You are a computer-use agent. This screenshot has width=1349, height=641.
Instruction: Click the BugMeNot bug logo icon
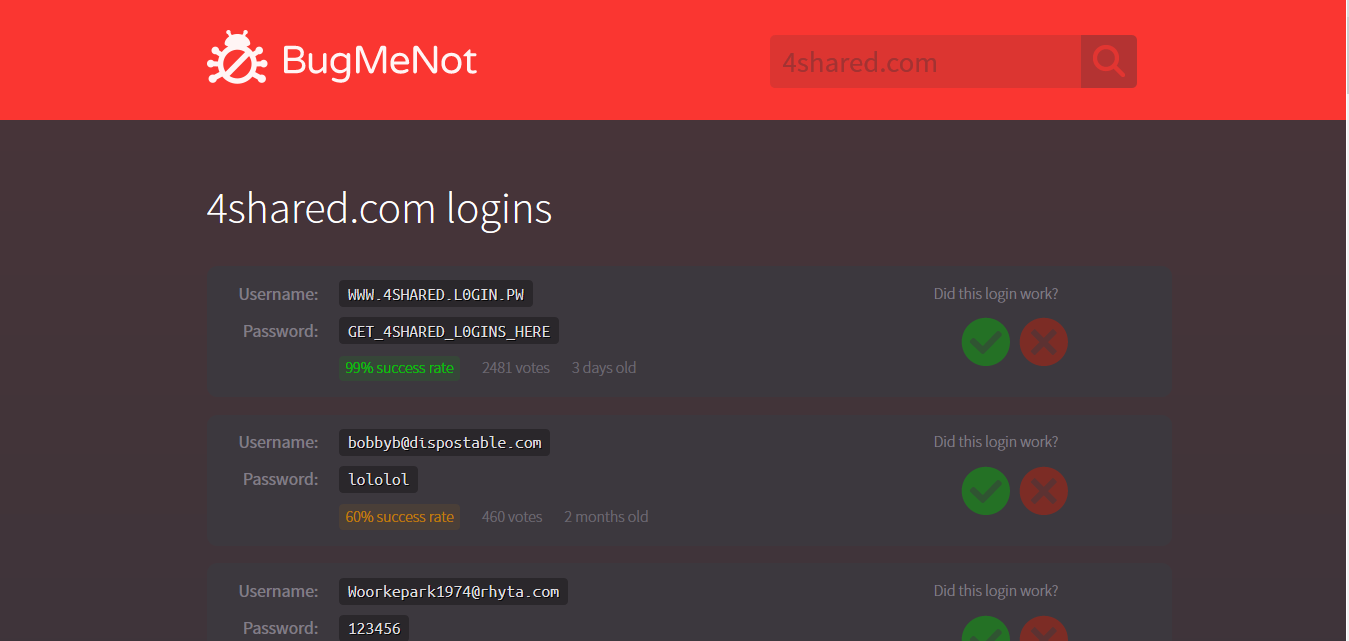[x=236, y=60]
